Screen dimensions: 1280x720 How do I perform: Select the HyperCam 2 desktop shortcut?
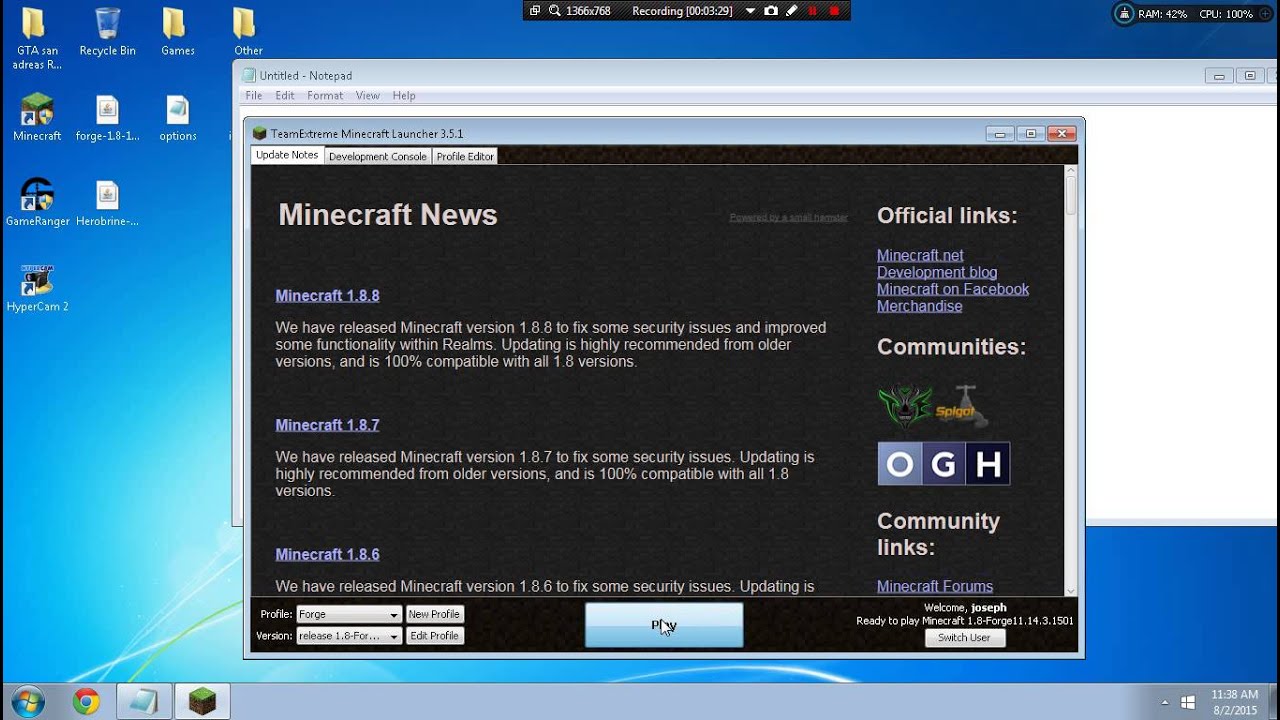(37, 289)
